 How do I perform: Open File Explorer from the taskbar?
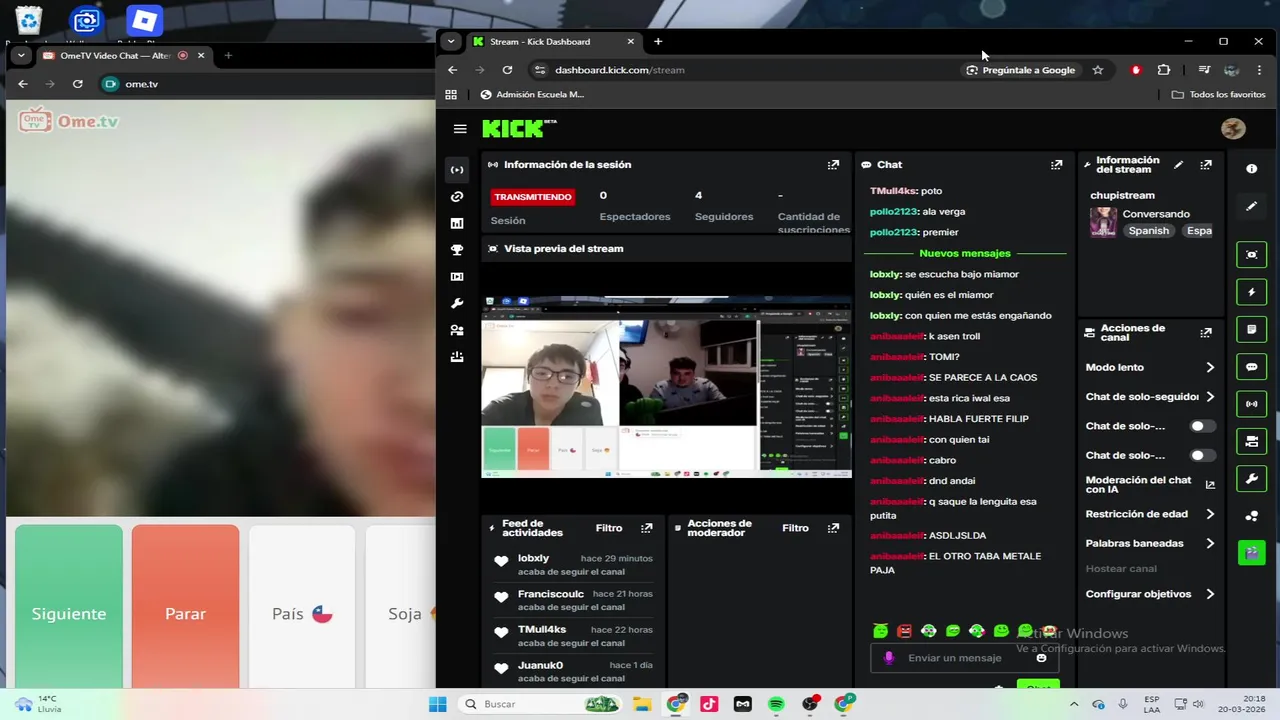click(641, 704)
